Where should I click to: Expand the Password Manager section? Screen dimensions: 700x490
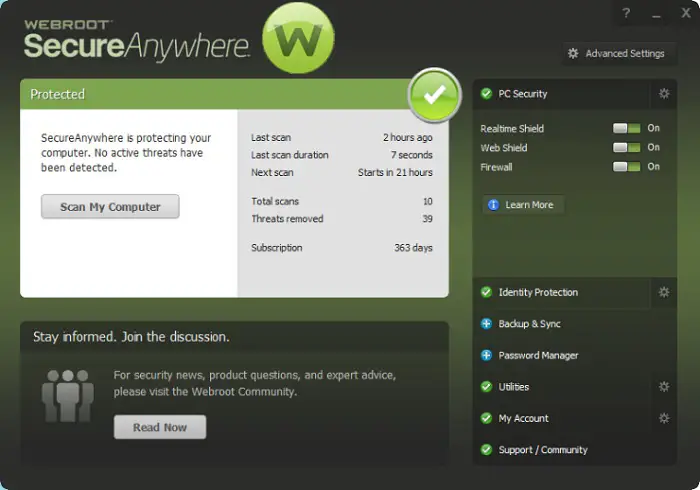(x=575, y=355)
